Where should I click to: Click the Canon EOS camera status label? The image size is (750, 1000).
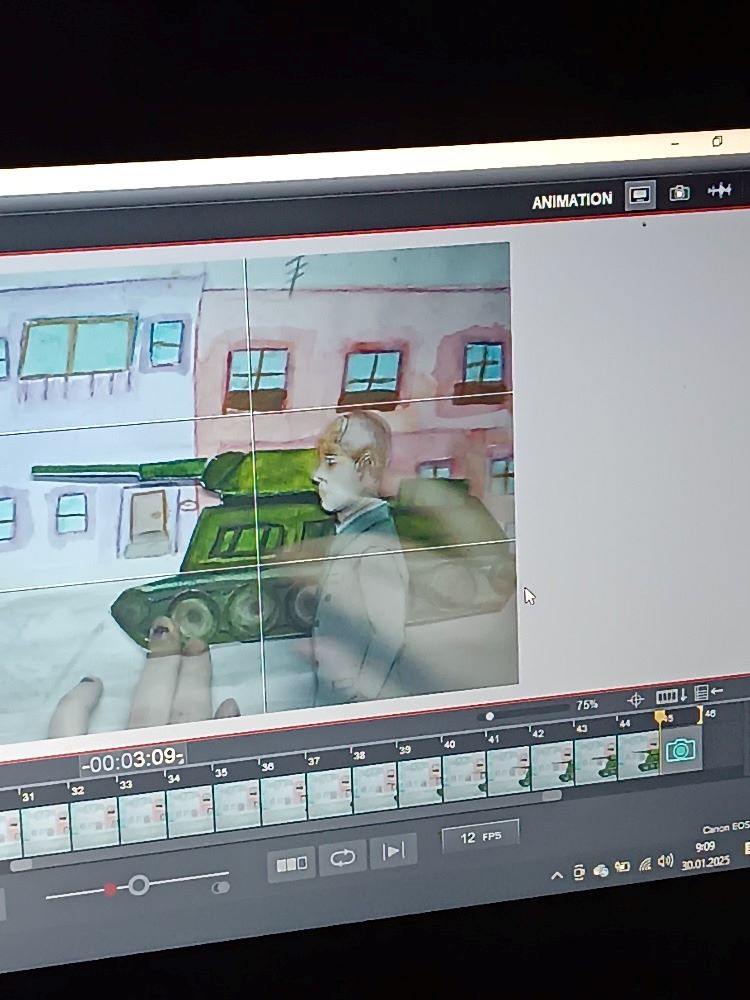point(726,828)
